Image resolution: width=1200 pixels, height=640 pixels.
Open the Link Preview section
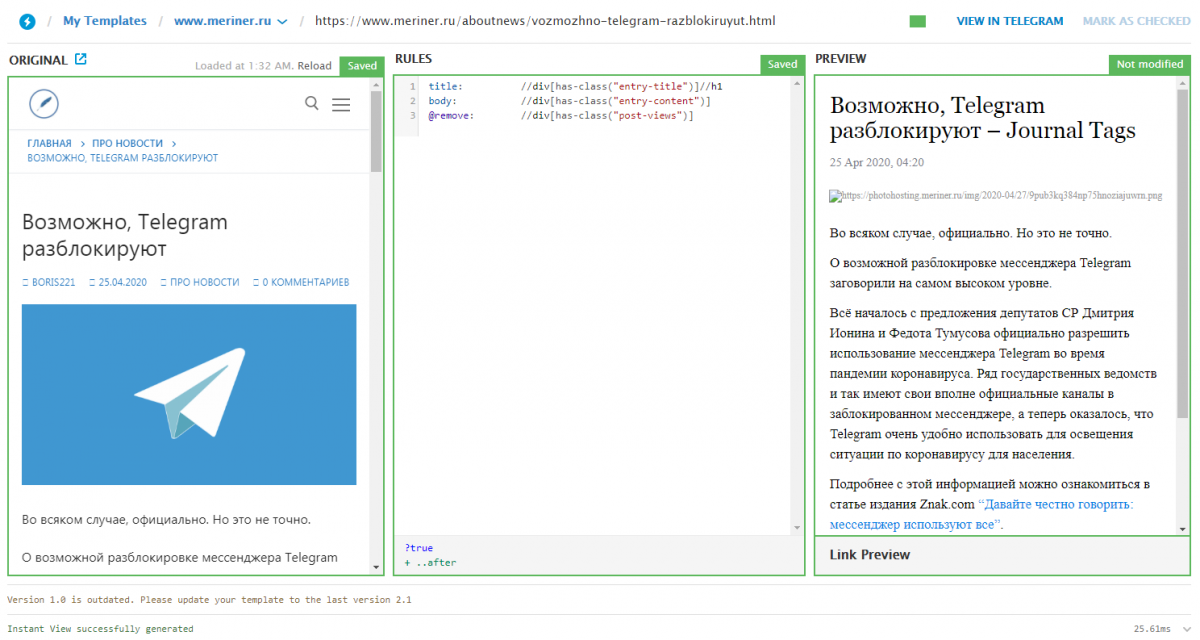1003,555
